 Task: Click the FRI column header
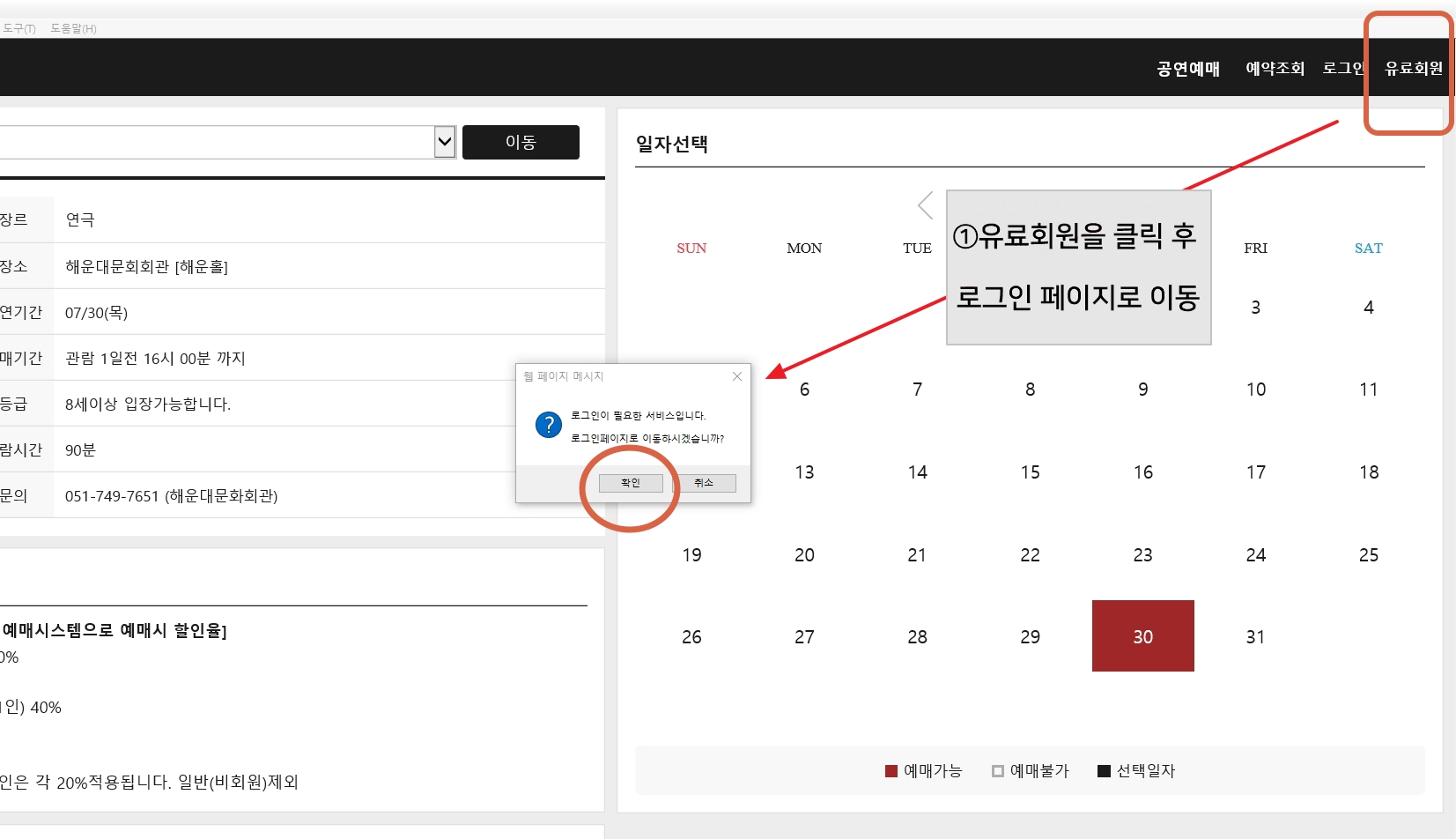pyautogui.click(x=1255, y=249)
